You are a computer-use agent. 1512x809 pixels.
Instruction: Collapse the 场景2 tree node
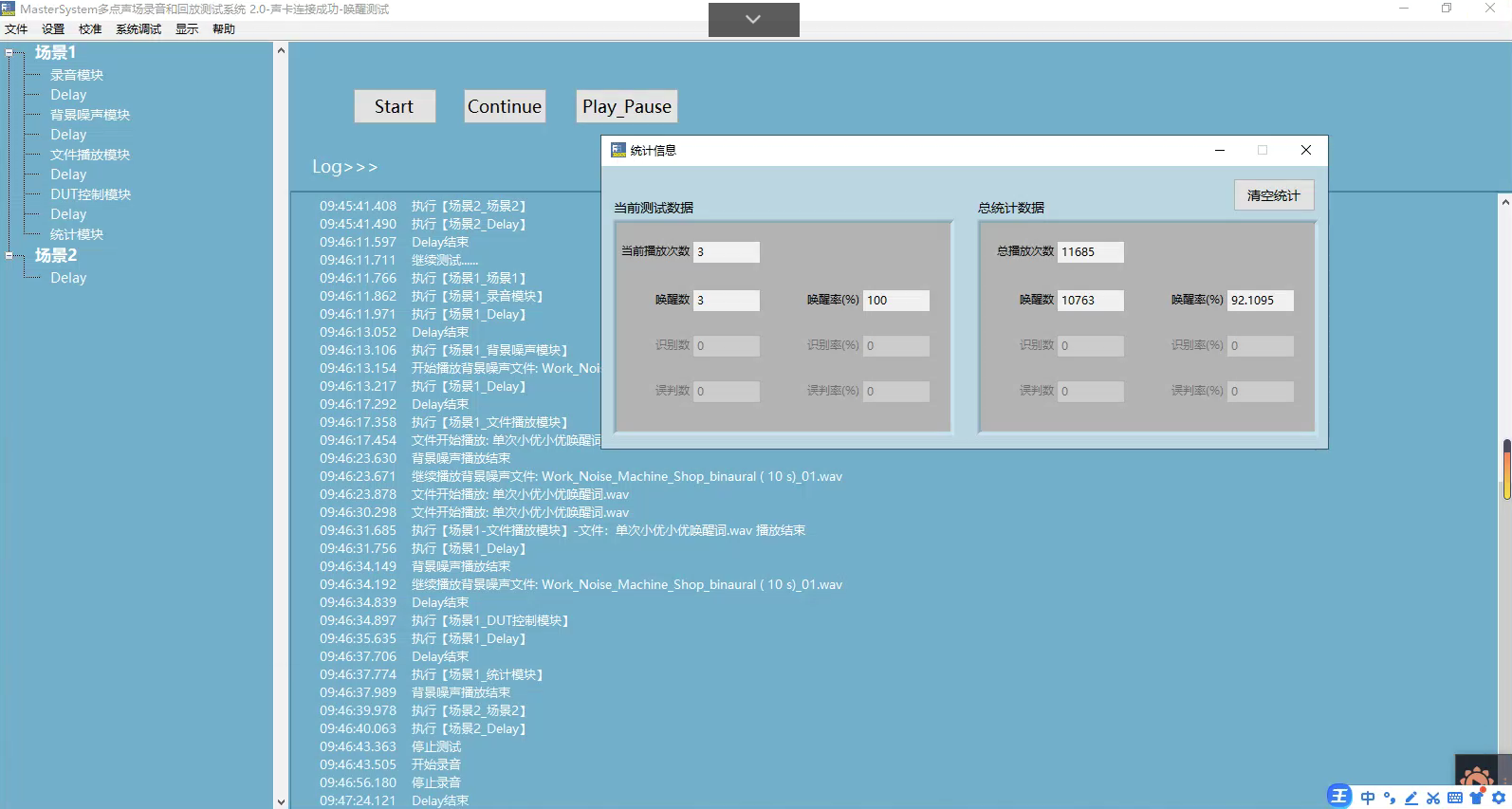[9, 255]
